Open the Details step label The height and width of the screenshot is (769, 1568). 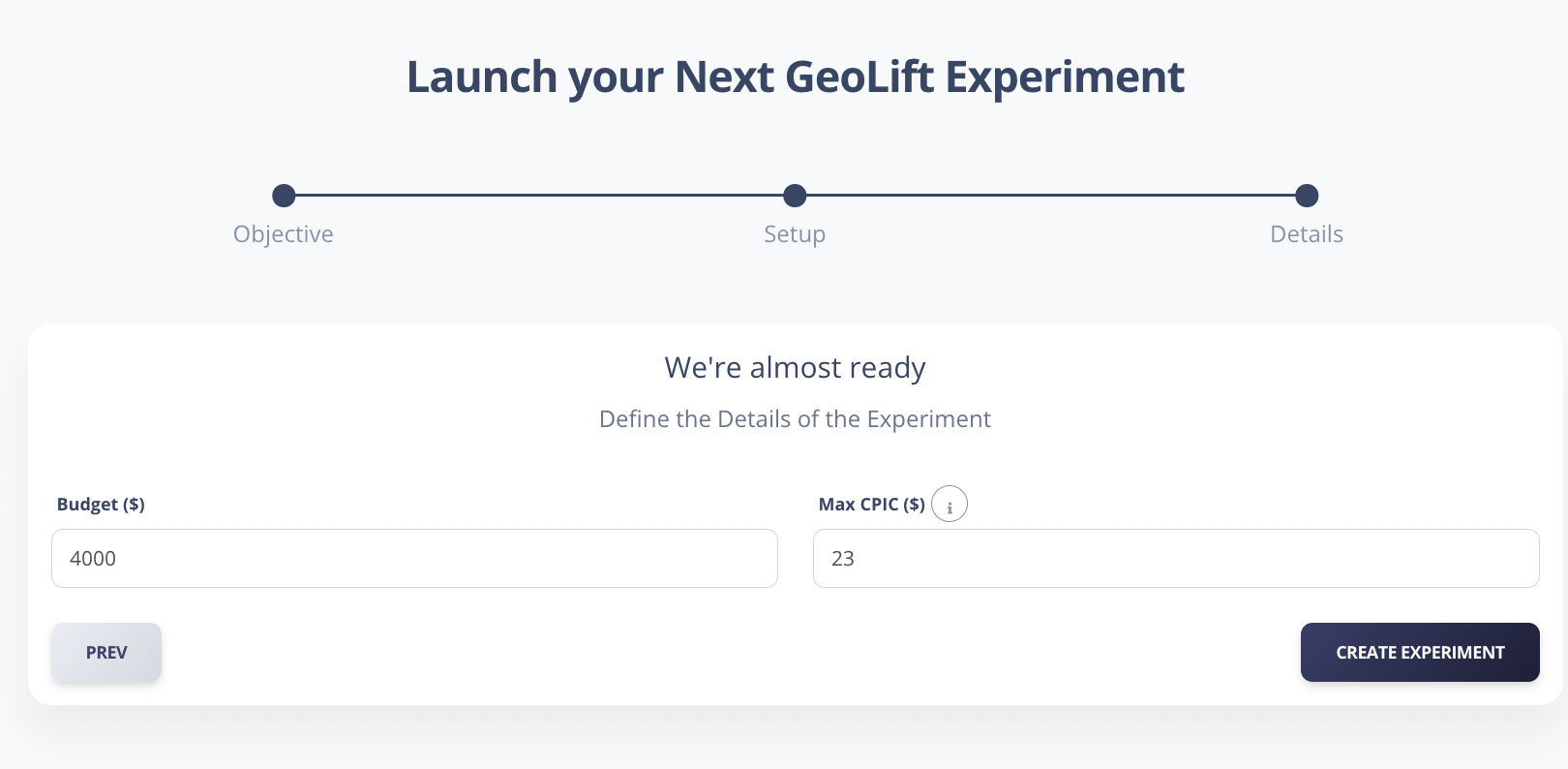coord(1307,234)
